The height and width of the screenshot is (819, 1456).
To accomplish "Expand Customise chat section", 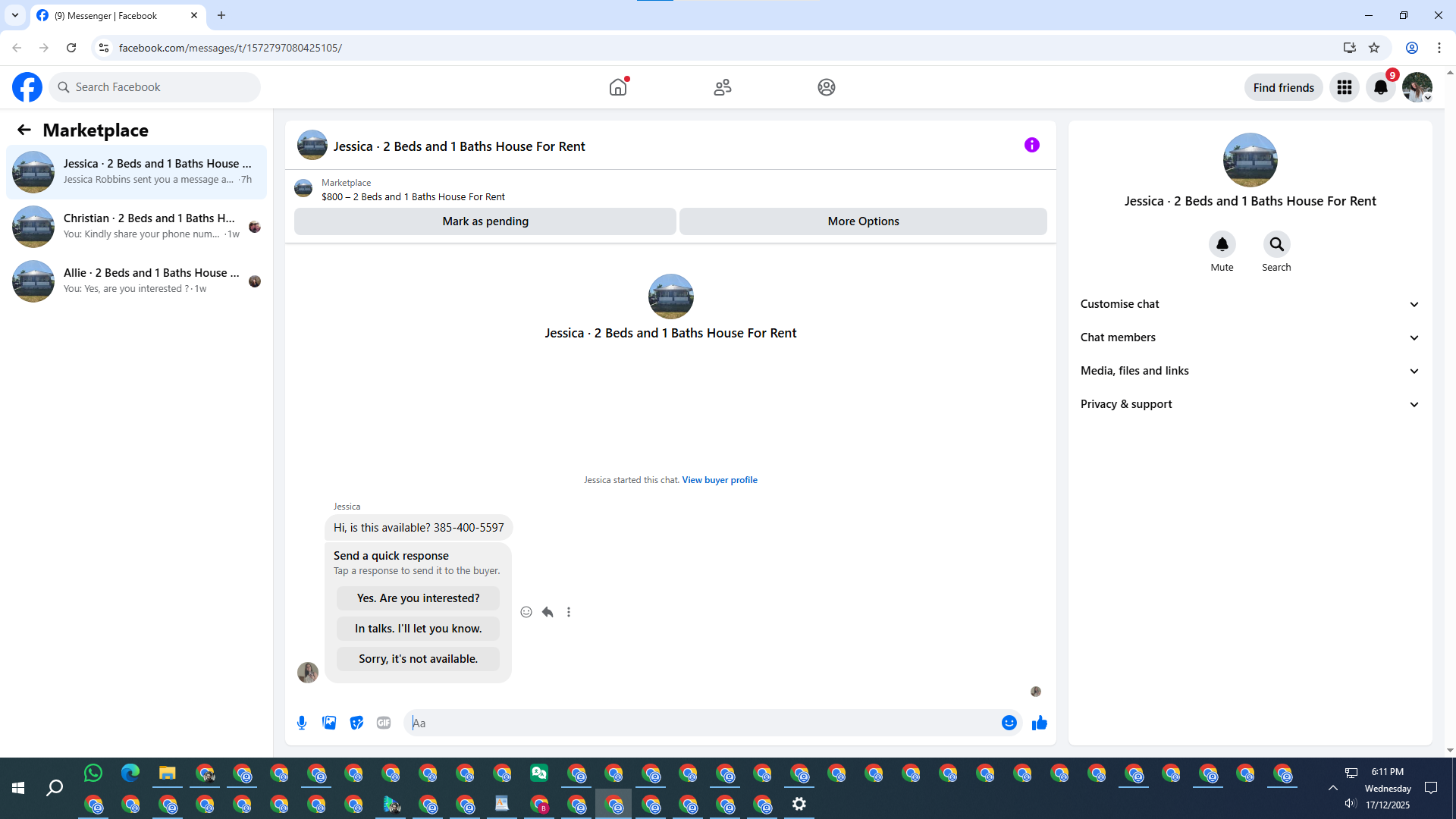I will pos(1250,304).
